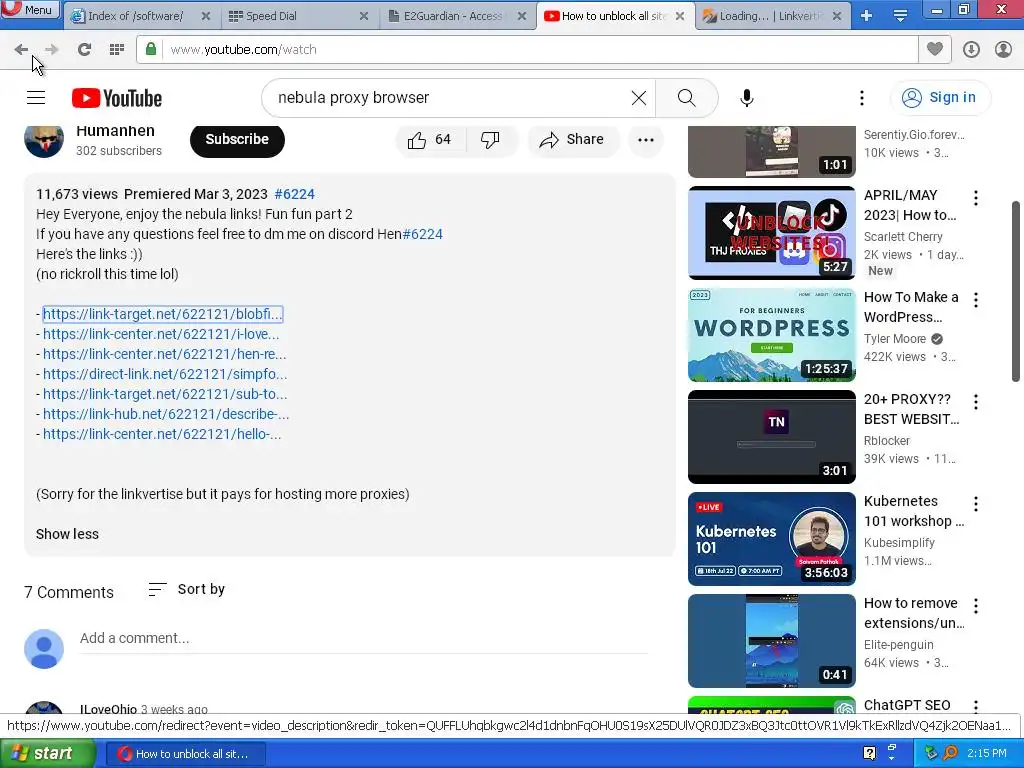The image size is (1024, 768).
Task: Add a new tab with plus icon
Action: [x=866, y=16]
